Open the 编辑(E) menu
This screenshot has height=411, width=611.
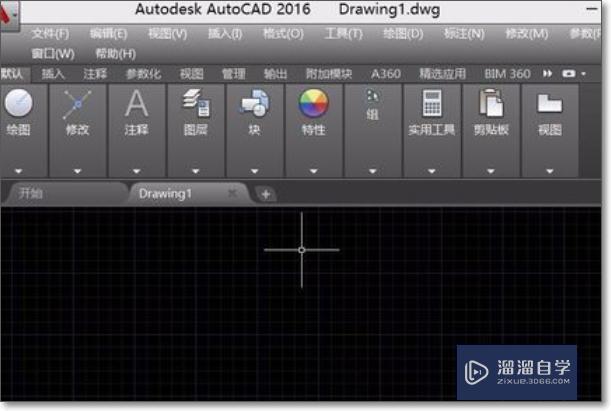point(108,34)
